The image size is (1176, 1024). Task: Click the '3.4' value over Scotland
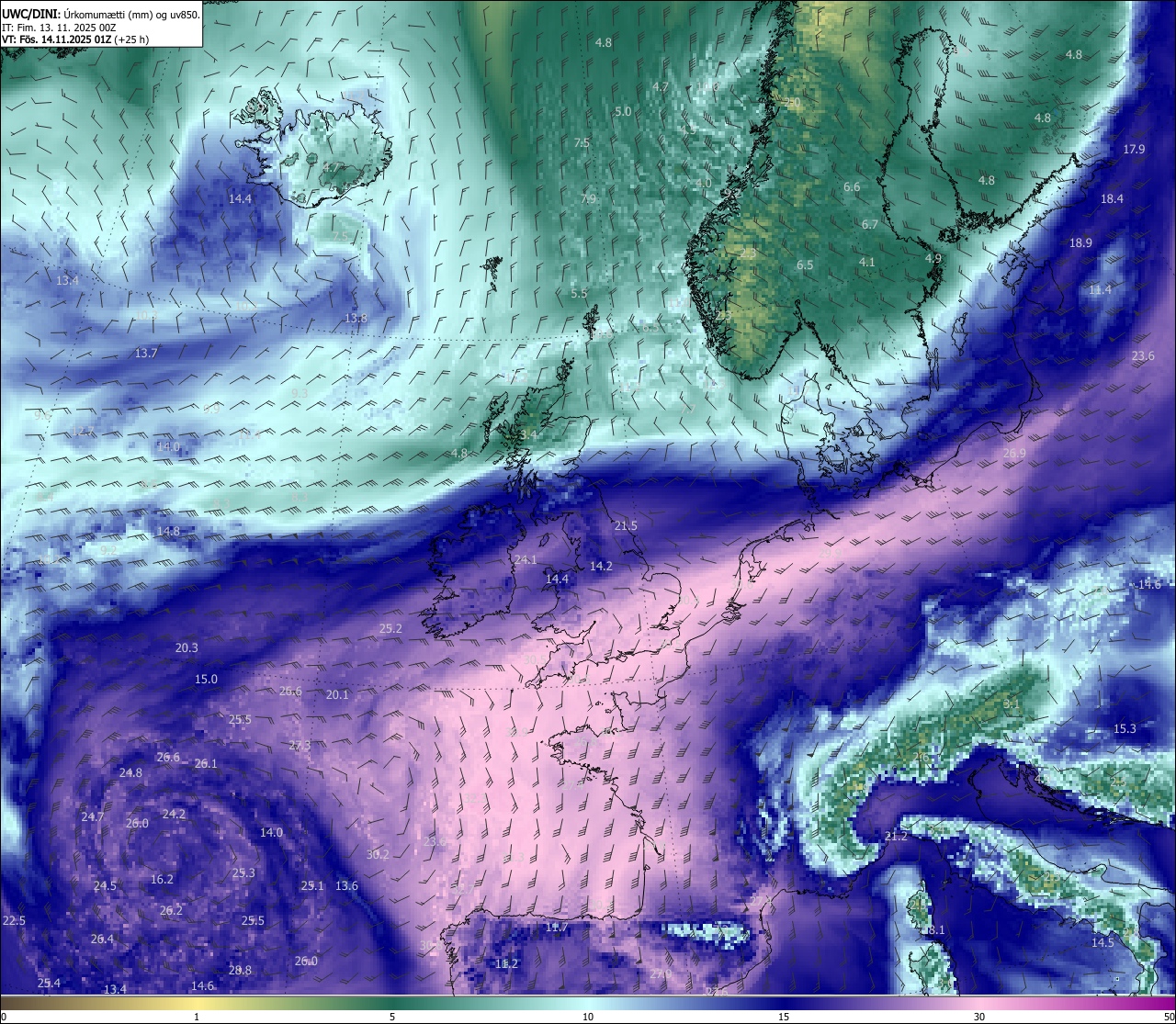click(528, 434)
